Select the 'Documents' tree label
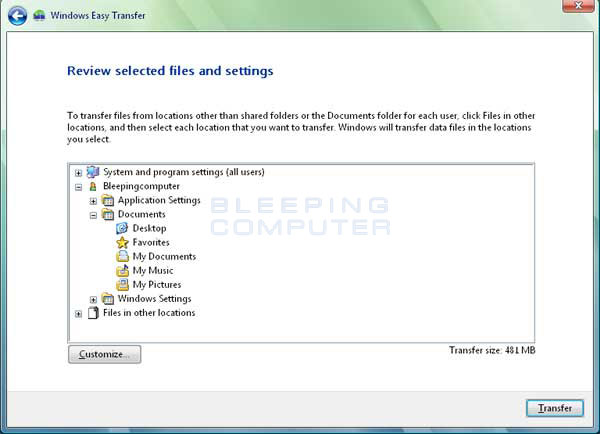 [142, 214]
